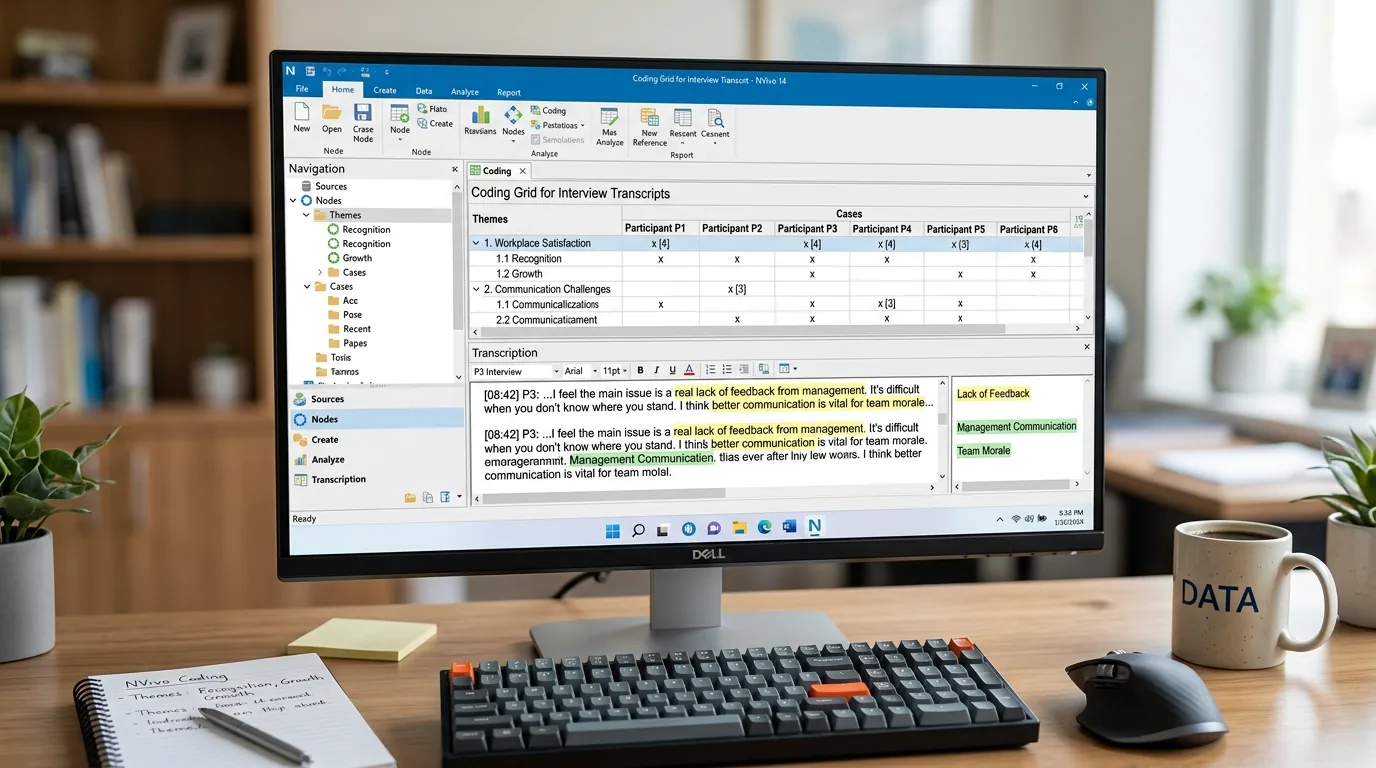This screenshot has height=768, width=1376.
Task: Switch to the Data ribbon tab
Action: click(424, 91)
